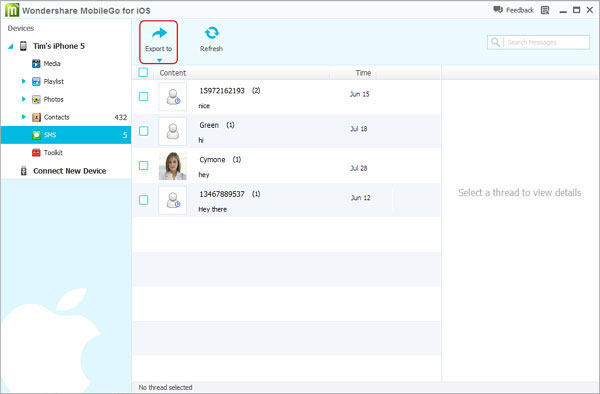Open the Photos section
Image resolution: width=600 pixels, height=394 pixels.
53,99
